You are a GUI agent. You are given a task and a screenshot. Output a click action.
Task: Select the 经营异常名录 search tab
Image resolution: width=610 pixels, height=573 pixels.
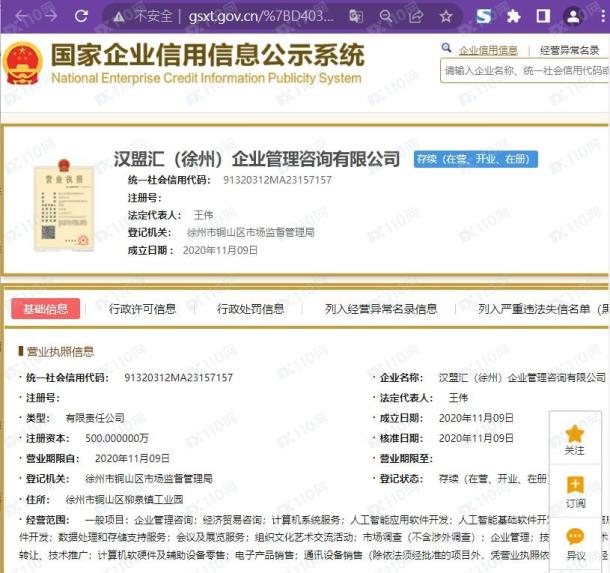pos(570,51)
